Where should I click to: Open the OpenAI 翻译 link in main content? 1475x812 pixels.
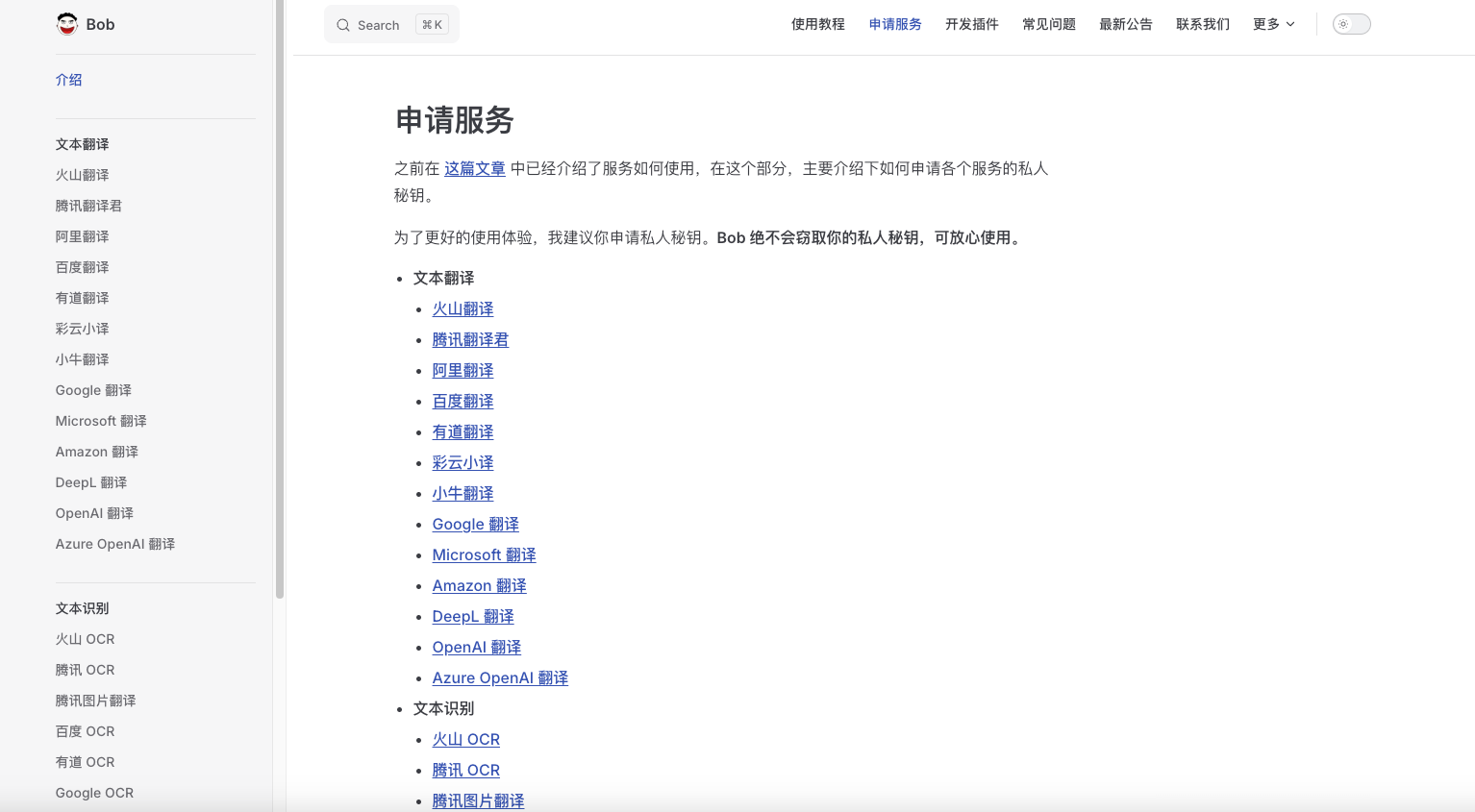[x=476, y=647]
